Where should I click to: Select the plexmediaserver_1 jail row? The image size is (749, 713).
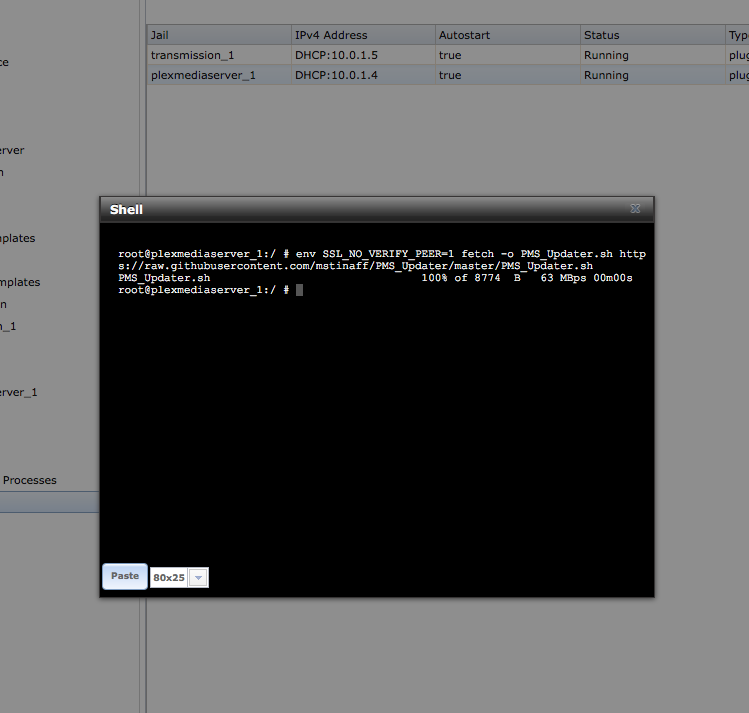448,75
